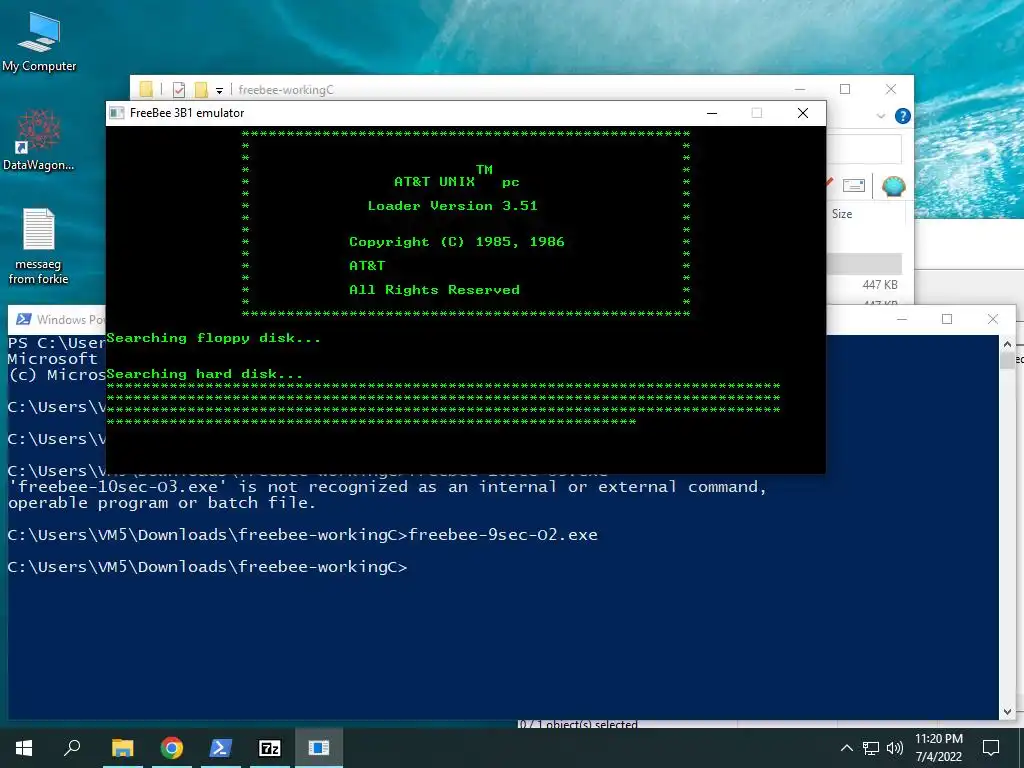Click PowerShell scrollbar down arrow
The image size is (1024, 768).
[x=1006, y=712]
